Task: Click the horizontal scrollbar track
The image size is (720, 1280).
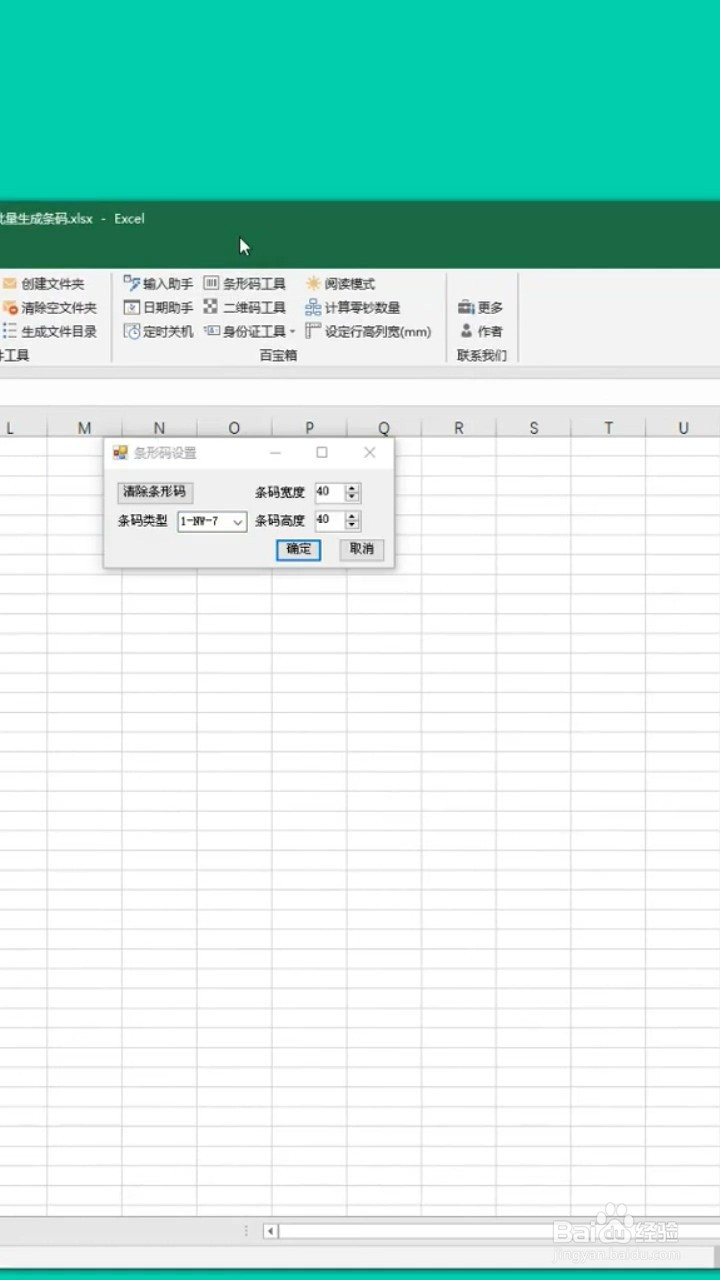Action: (x=499, y=1231)
